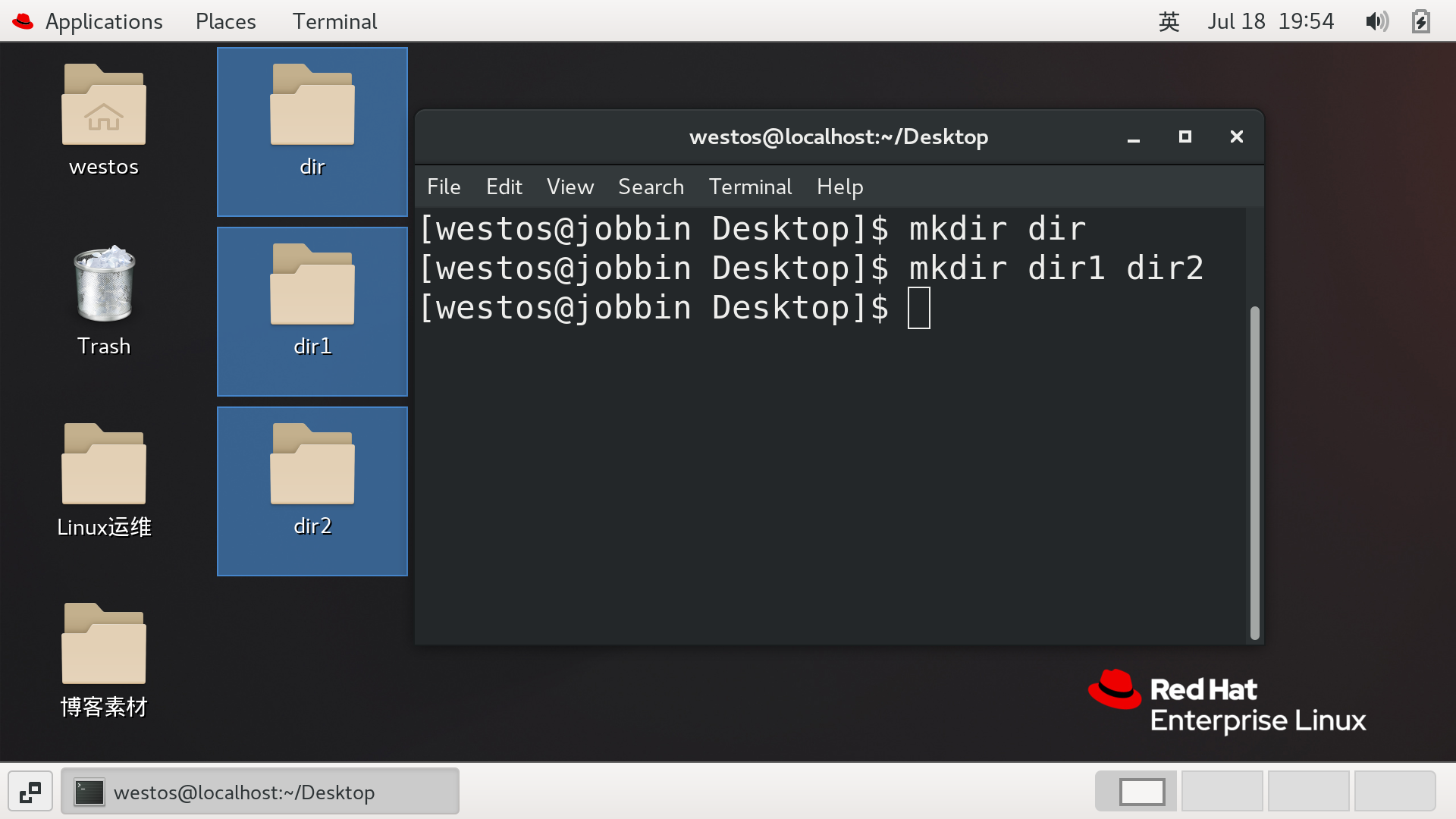This screenshot has height=819, width=1456.
Task: Click the westos@localhost taskbar button
Action: point(260,792)
